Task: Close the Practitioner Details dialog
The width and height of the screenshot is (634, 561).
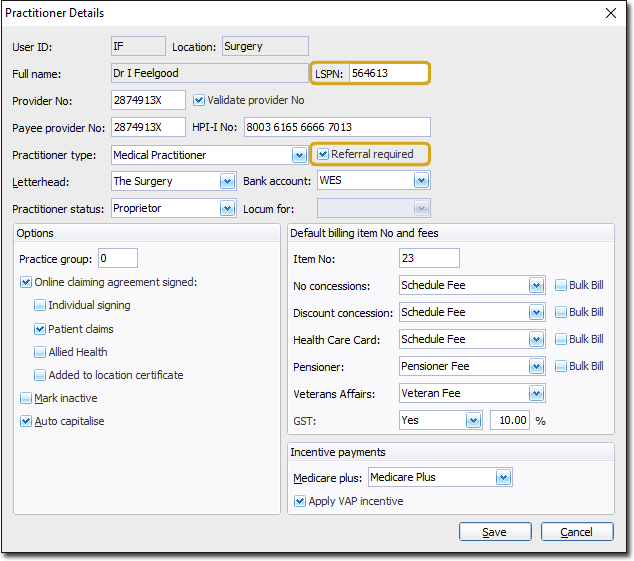Action: 611,13
